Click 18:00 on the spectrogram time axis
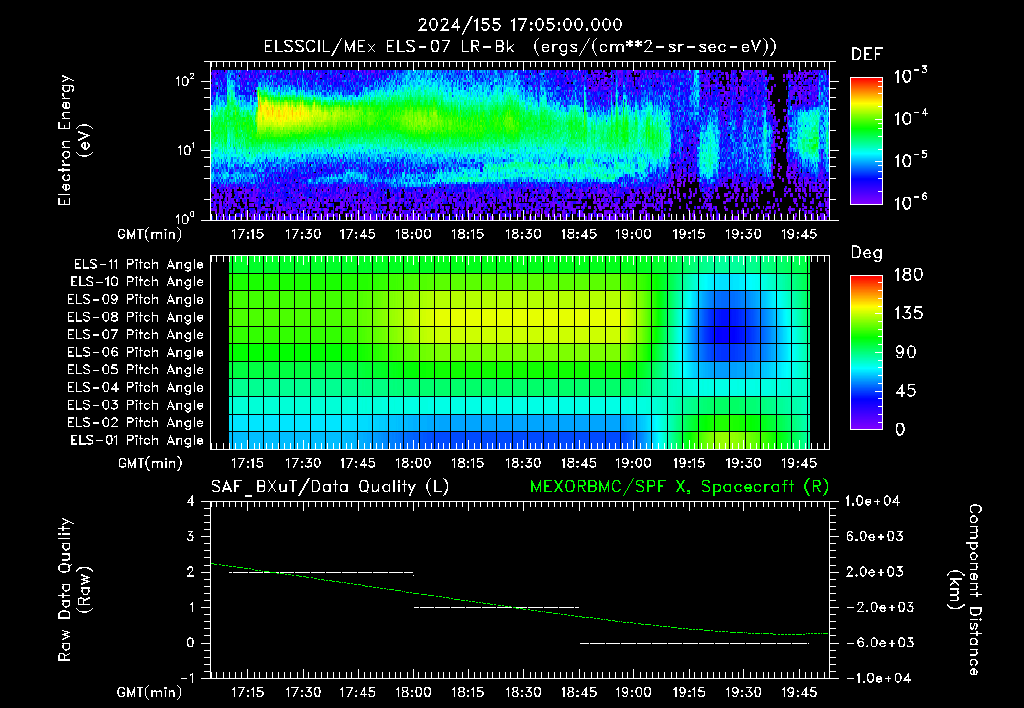This screenshot has width=1024, height=708. 413,234
